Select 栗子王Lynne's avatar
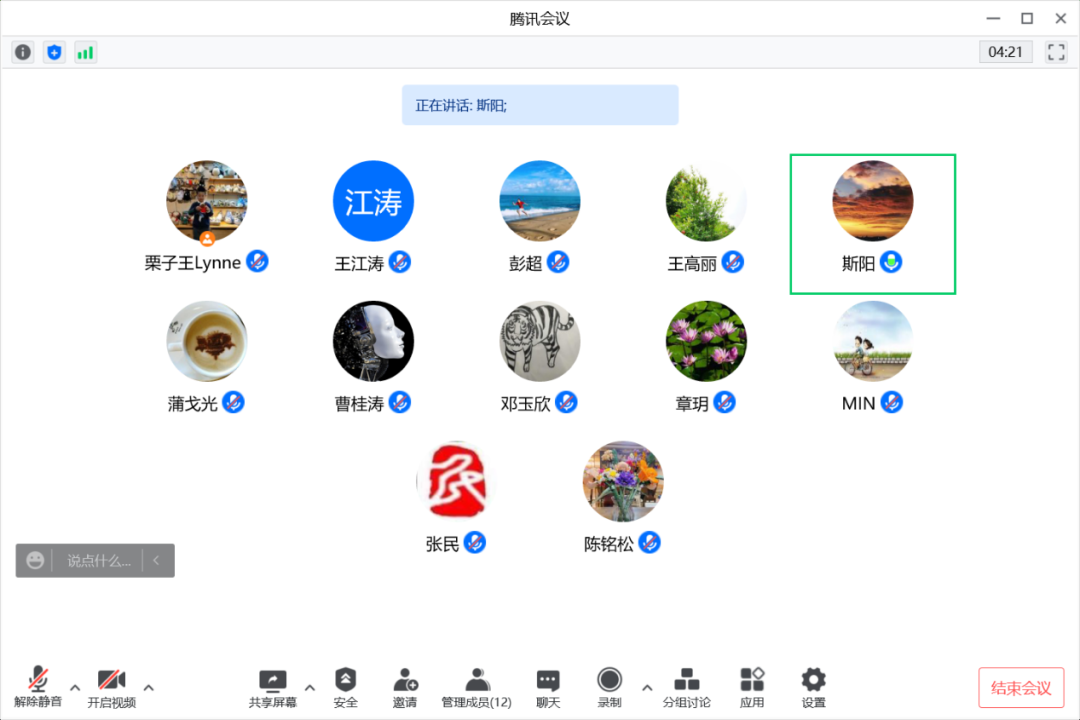Viewport: 1080px width, 720px height. click(207, 201)
